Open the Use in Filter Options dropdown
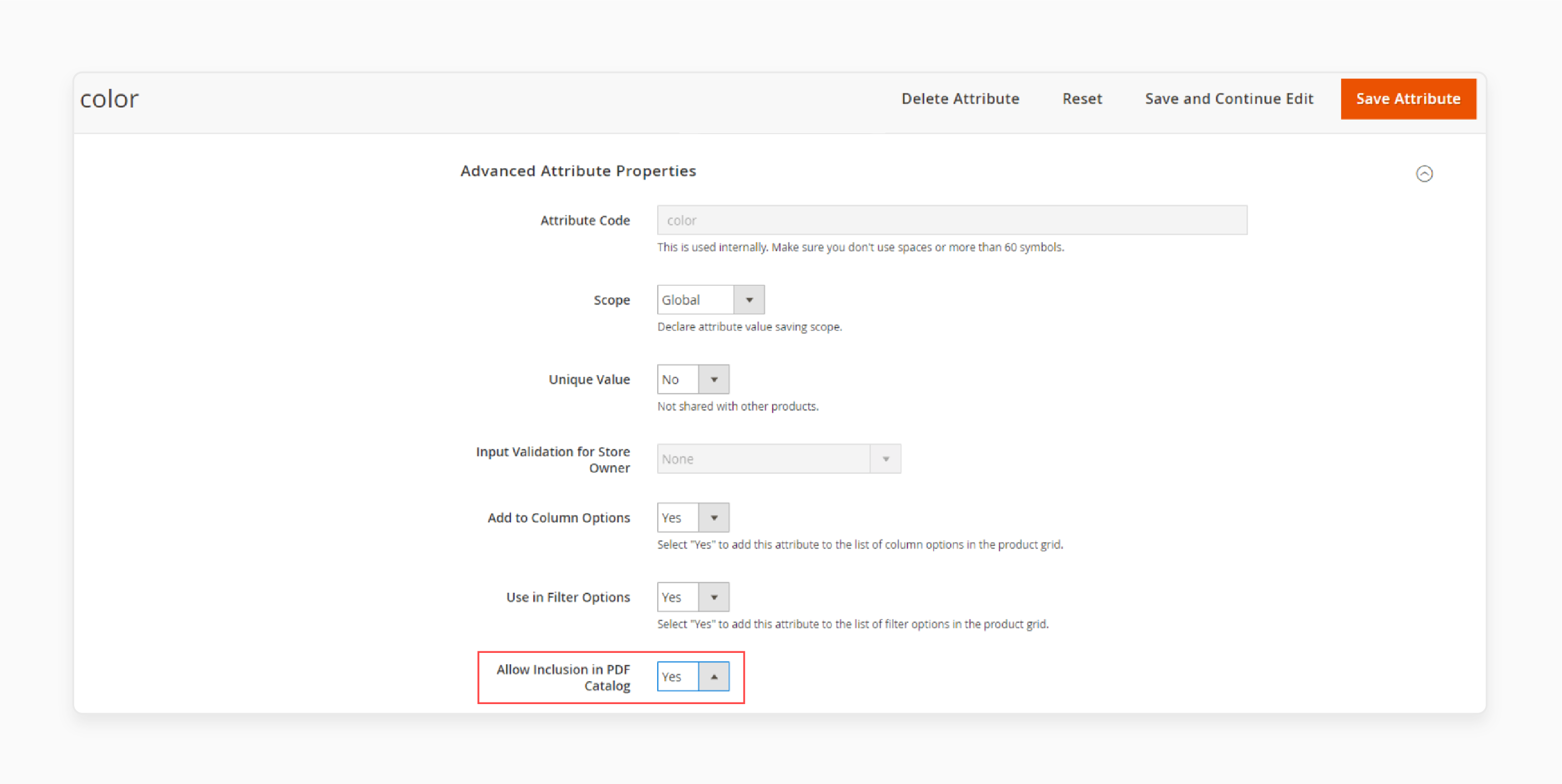The image size is (1562, 784). click(x=693, y=596)
